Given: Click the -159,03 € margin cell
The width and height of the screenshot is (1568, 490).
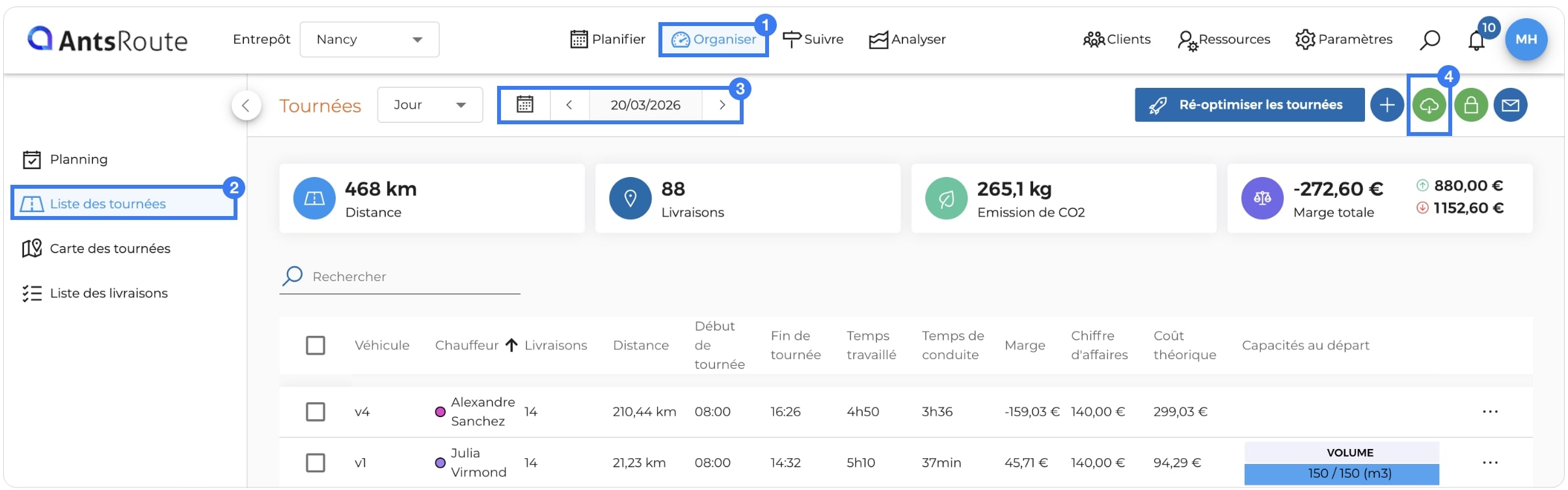Looking at the screenshot, I should pyautogui.click(x=1032, y=412).
